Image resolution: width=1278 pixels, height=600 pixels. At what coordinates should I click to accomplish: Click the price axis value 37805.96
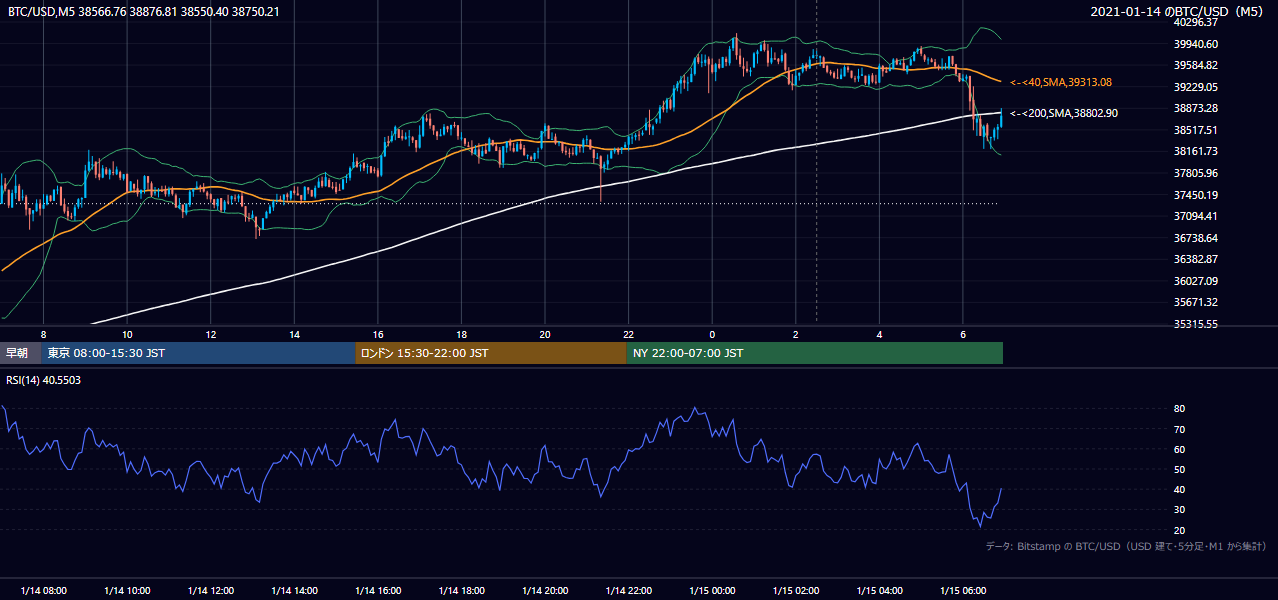(1196, 173)
